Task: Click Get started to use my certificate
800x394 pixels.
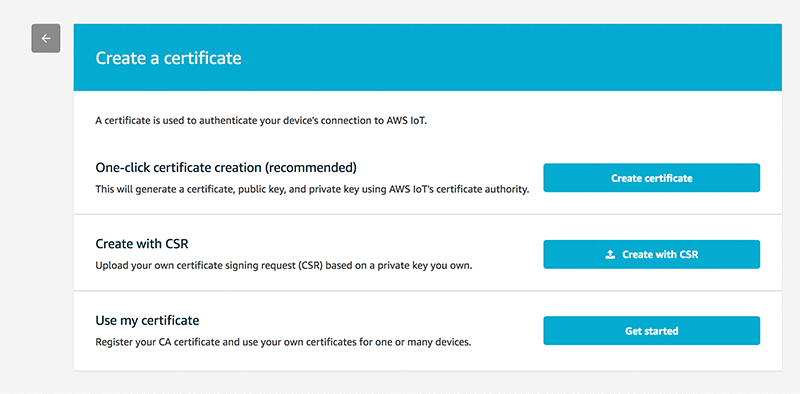Action: [x=652, y=331]
